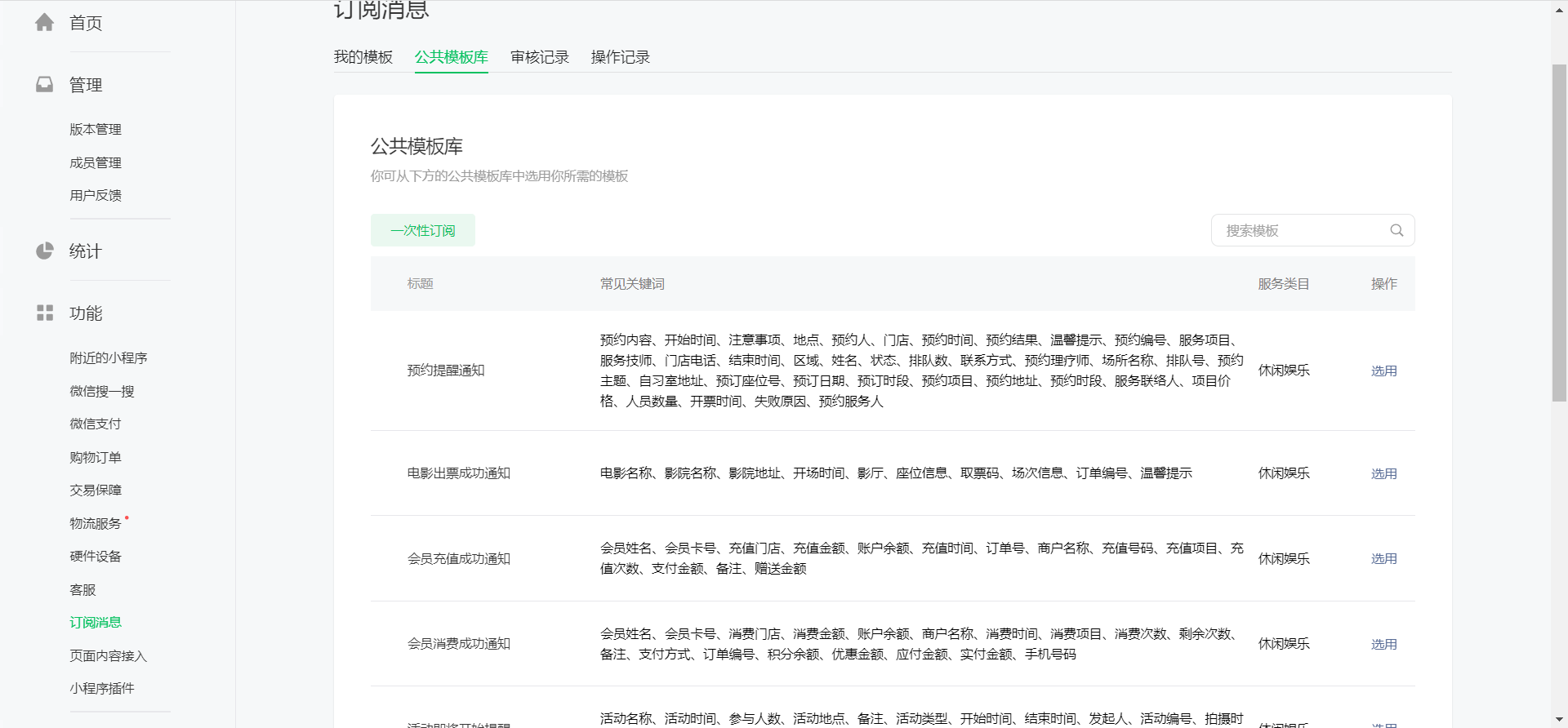
Task: Open 首页 in the sidebar
Action: coord(86,23)
